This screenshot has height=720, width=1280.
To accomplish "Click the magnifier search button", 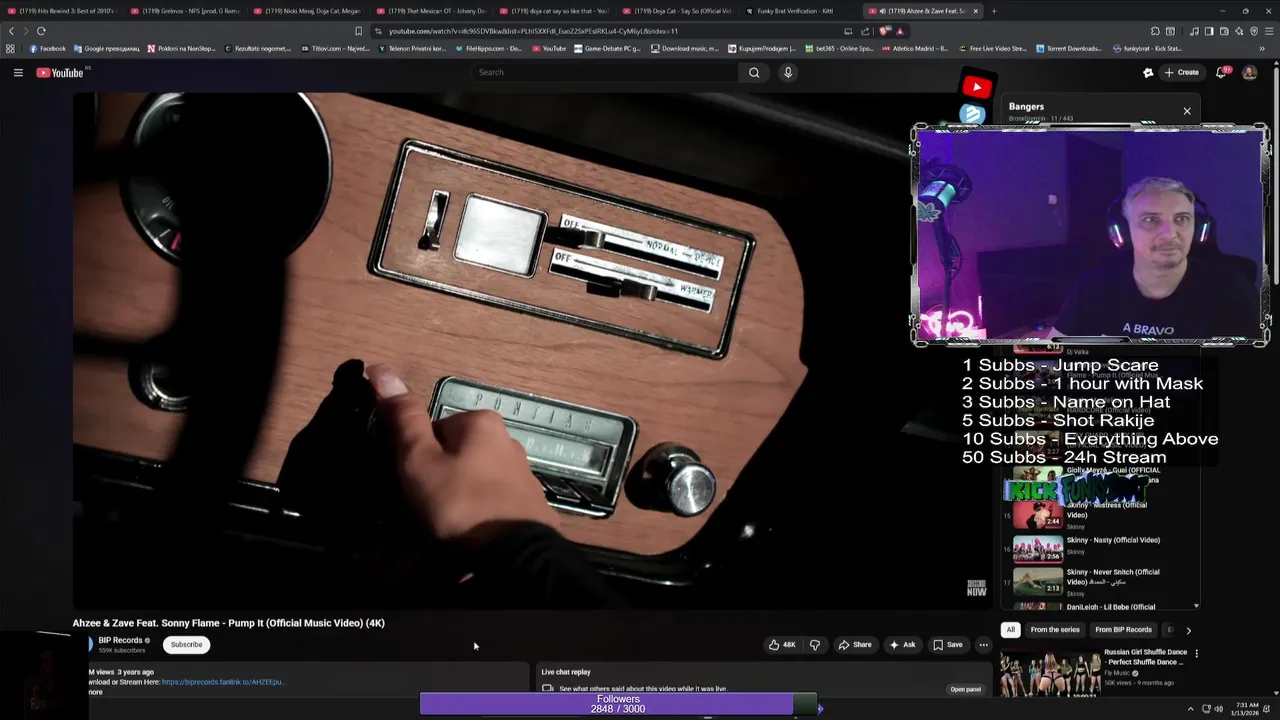I will (754, 72).
